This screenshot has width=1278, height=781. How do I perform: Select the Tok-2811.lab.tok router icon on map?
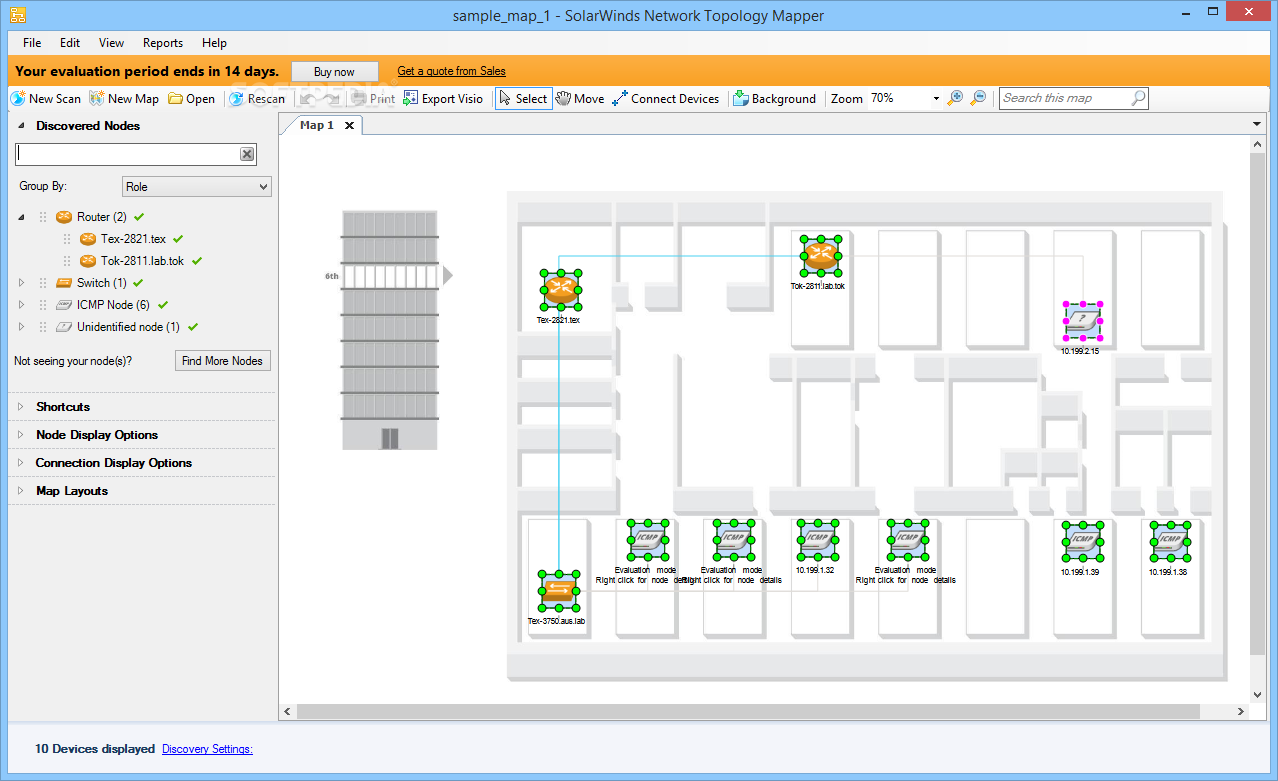pyautogui.click(x=820, y=256)
